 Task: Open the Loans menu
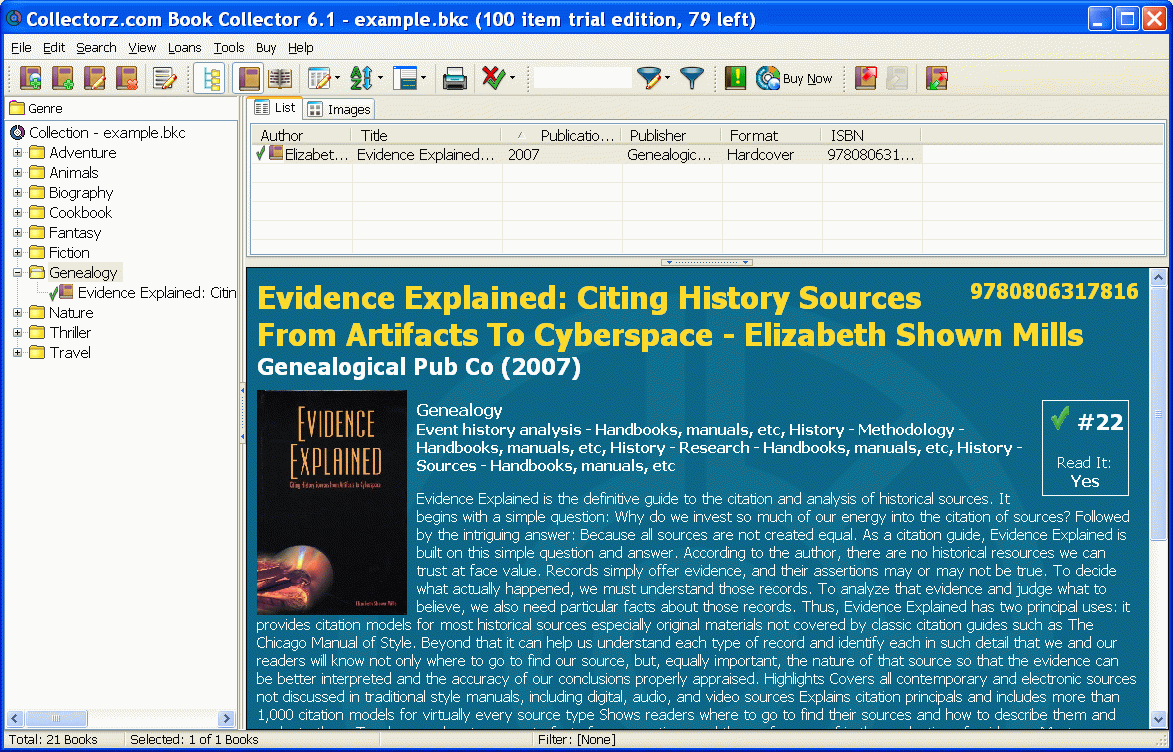tap(184, 48)
